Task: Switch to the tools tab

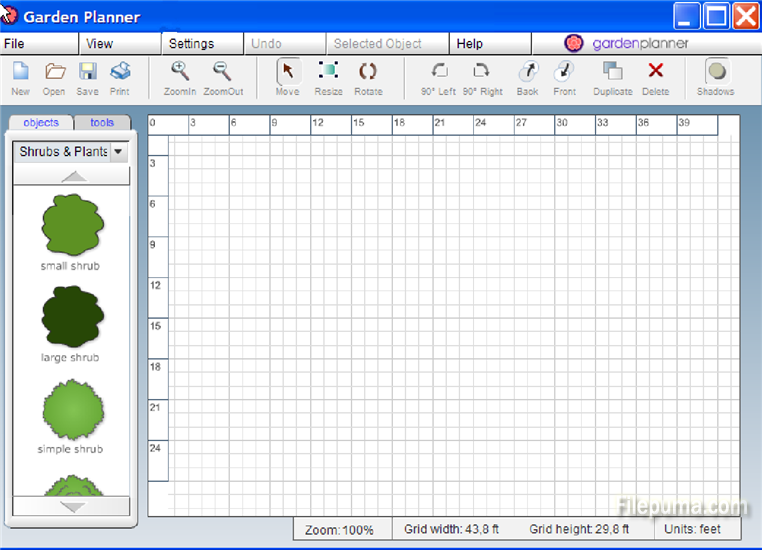Action: click(x=102, y=123)
